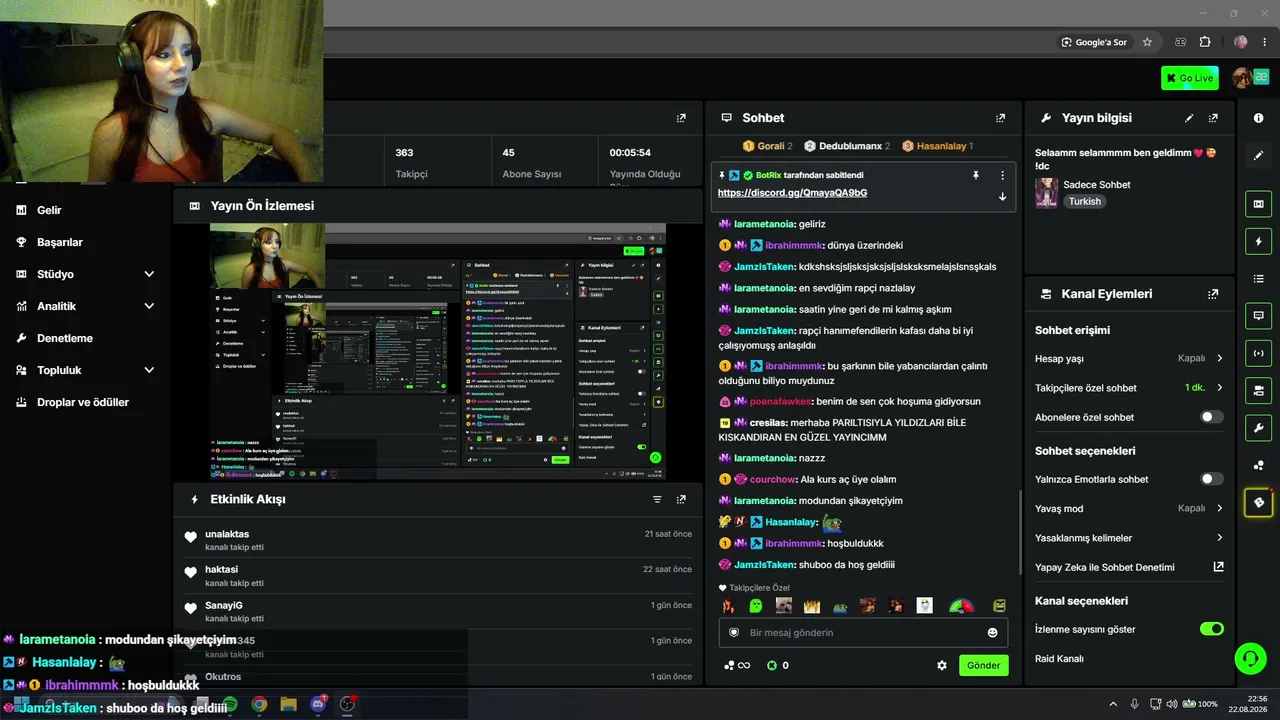Toggle the lightning activity feed icon
1280x720 pixels.
(x=1258, y=241)
